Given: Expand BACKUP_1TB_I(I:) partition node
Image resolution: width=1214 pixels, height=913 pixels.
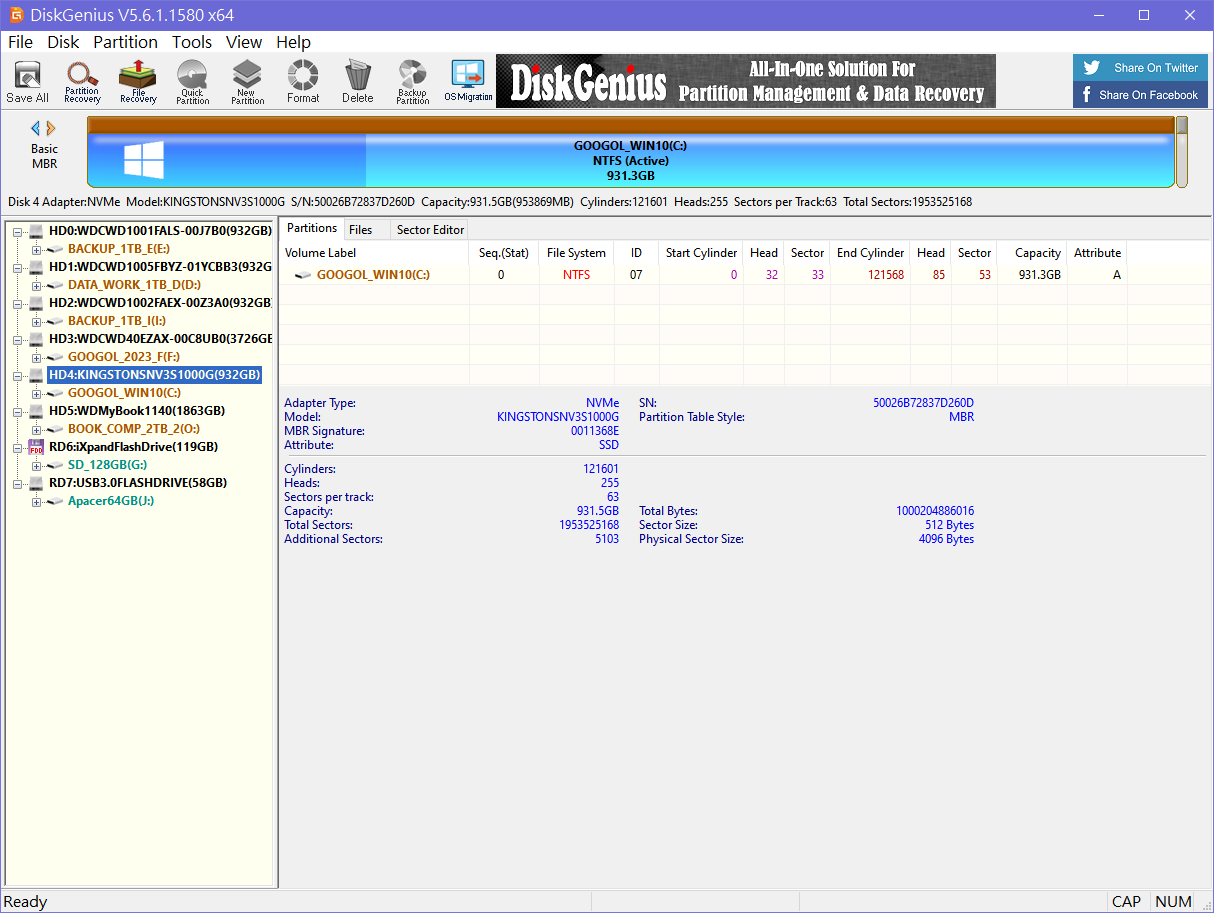Looking at the screenshot, I should click(x=37, y=321).
